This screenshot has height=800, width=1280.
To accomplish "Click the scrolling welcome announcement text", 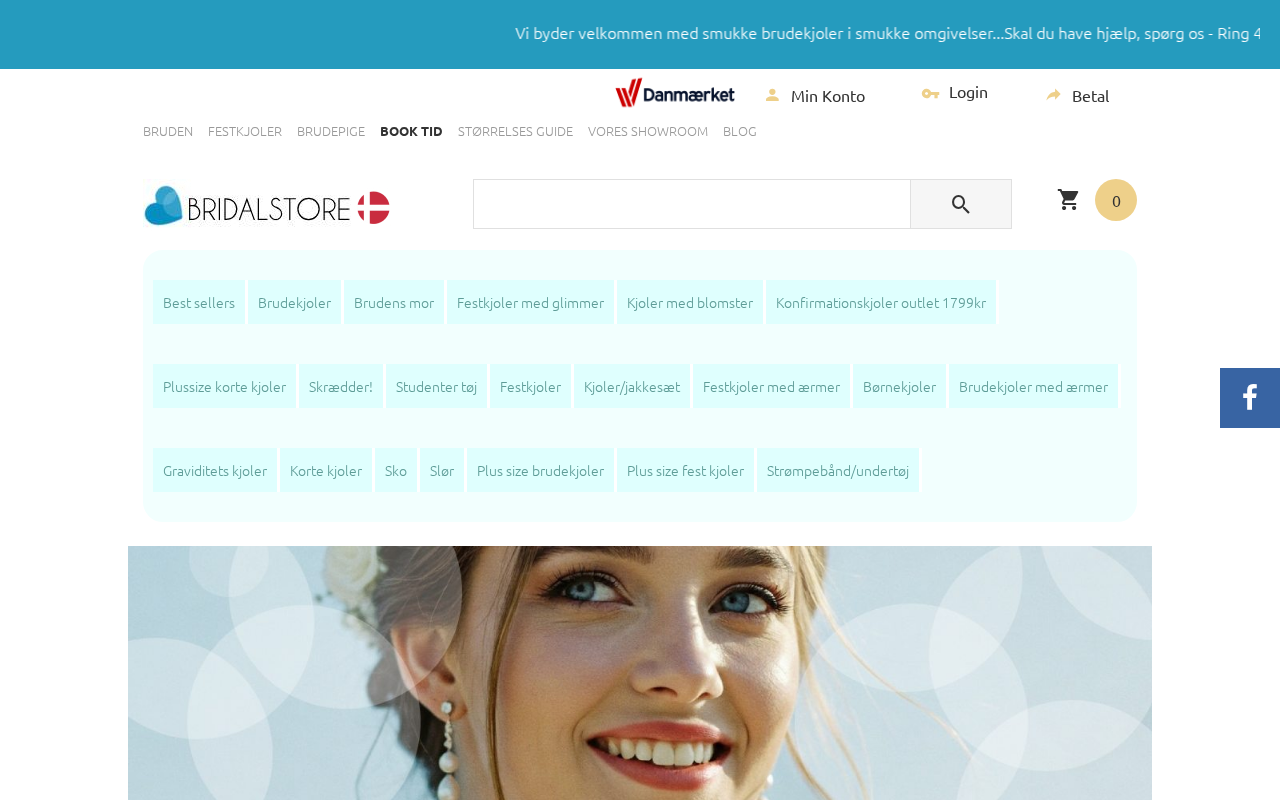I will (x=888, y=33).
